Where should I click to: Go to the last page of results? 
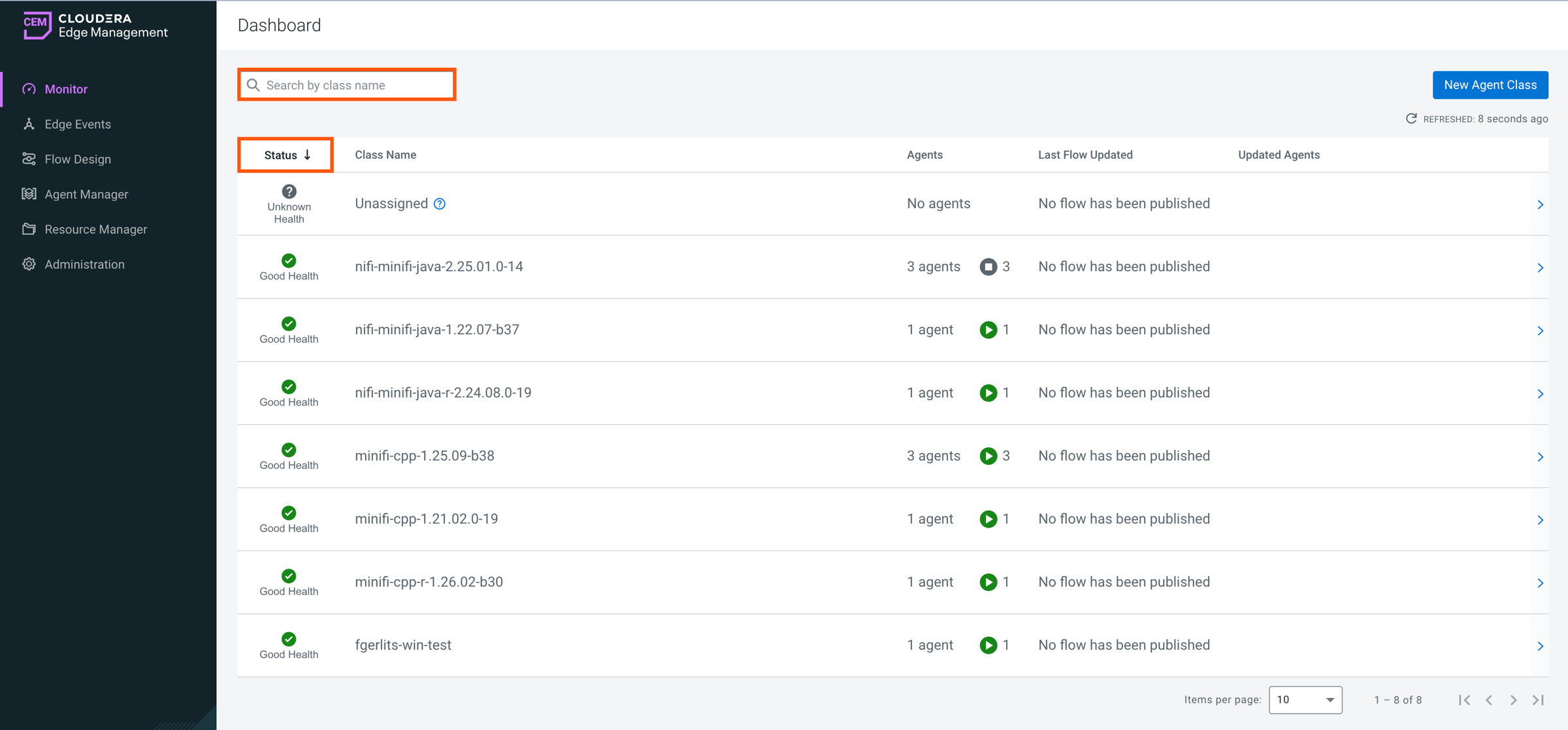pos(1538,700)
